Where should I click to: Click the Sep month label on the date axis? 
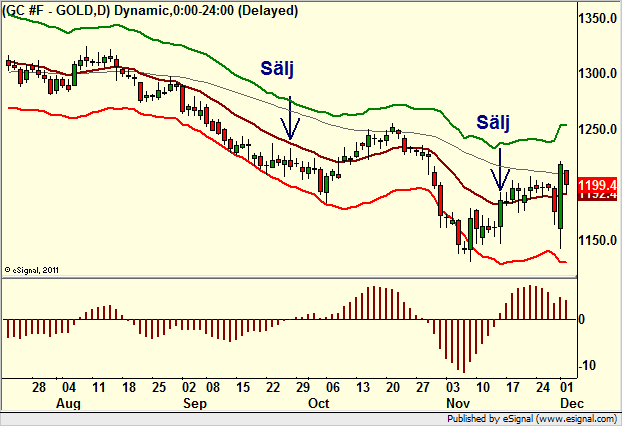pyautogui.click(x=195, y=404)
